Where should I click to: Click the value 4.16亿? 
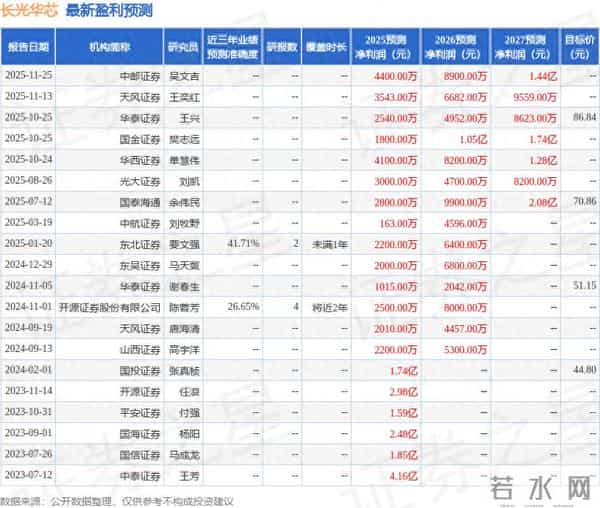point(403,476)
